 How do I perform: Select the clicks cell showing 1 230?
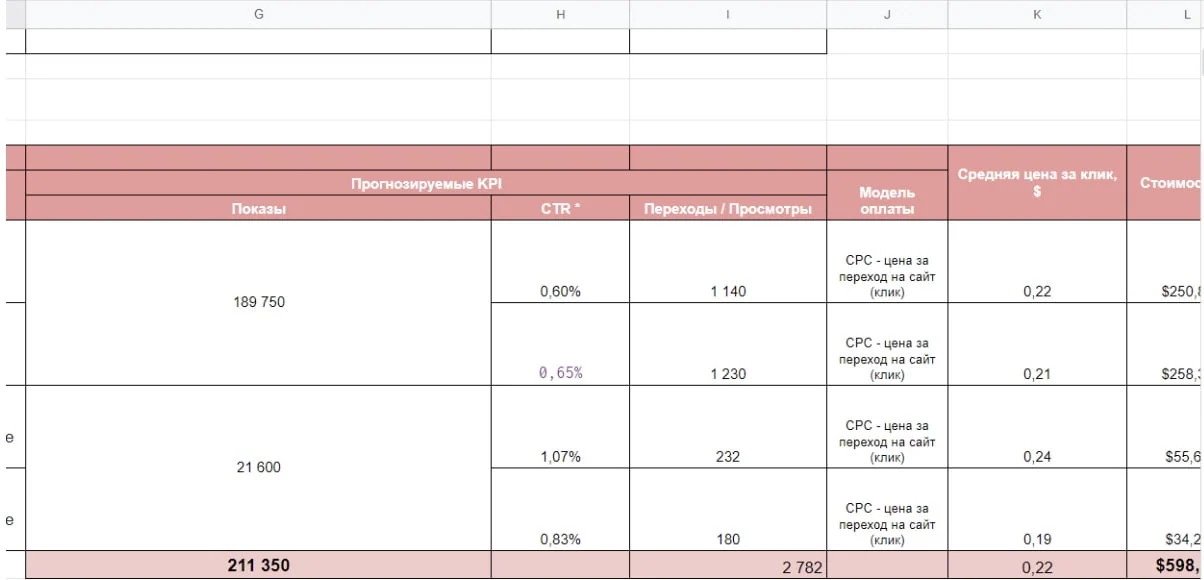click(x=728, y=344)
